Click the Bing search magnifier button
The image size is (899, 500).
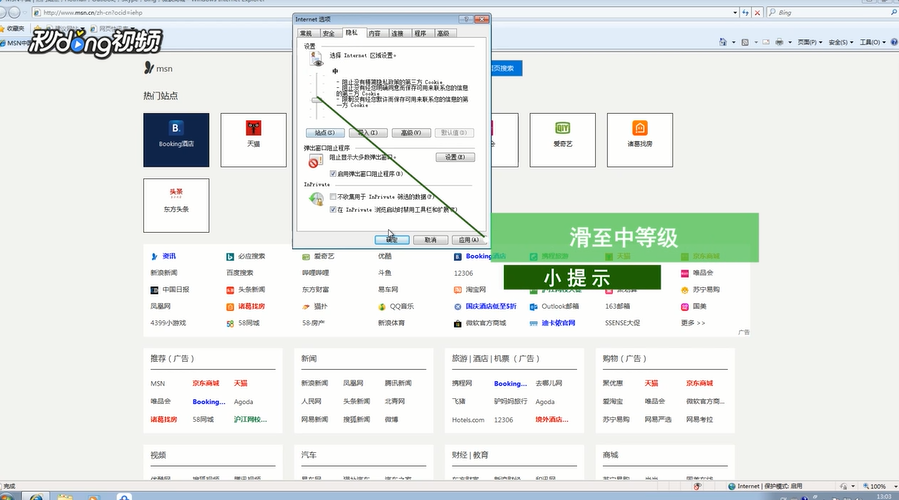[x=894, y=12]
